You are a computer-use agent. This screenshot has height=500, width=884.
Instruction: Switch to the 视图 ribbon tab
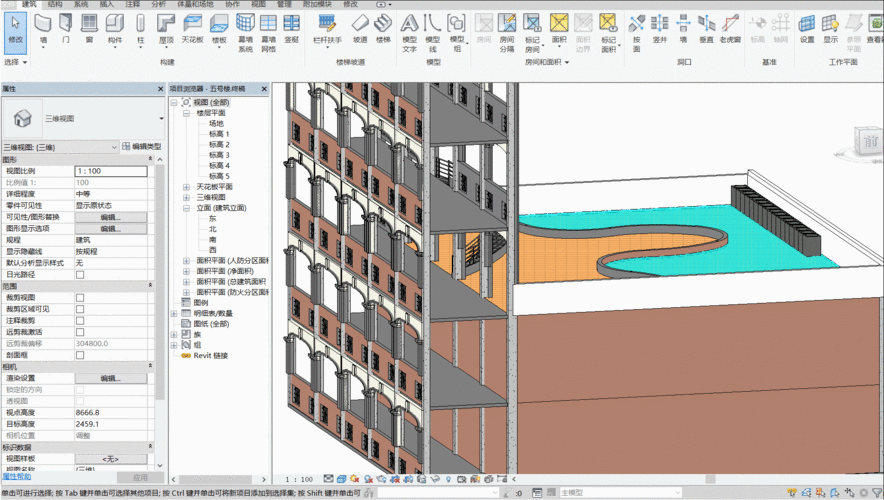(258, 4)
